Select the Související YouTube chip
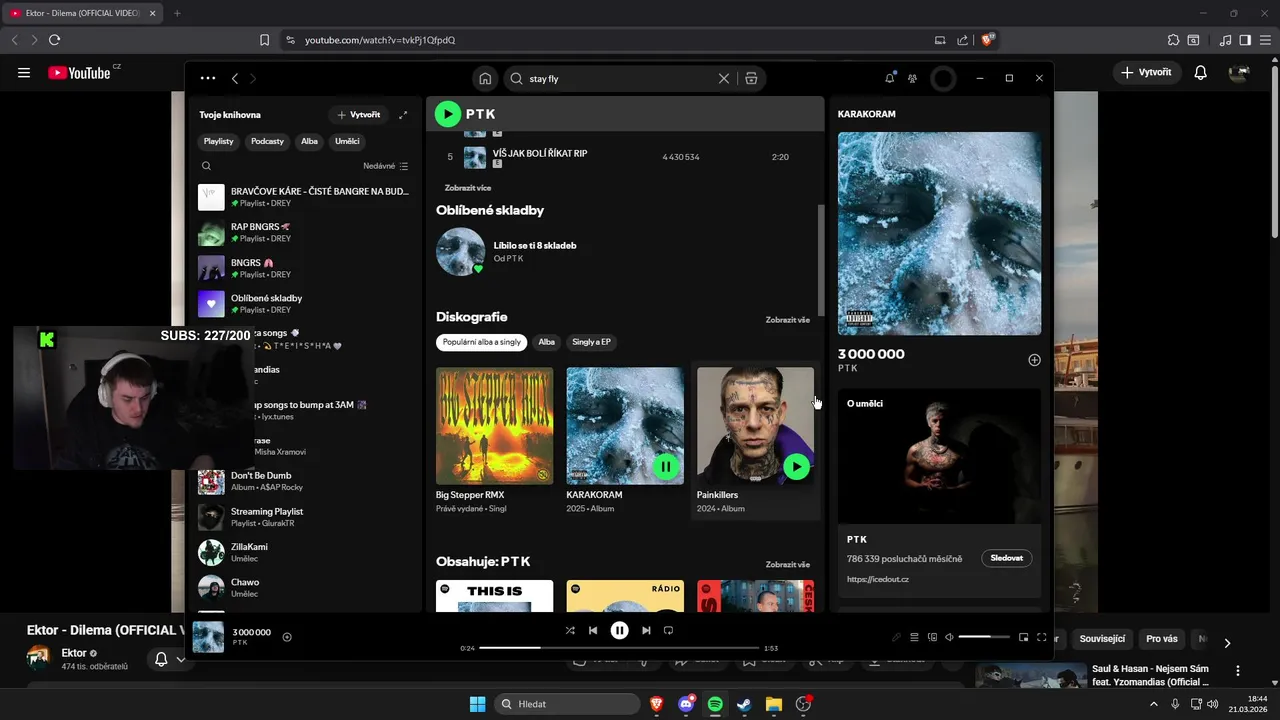The image size is (1280, 720). pos(1102,639)
